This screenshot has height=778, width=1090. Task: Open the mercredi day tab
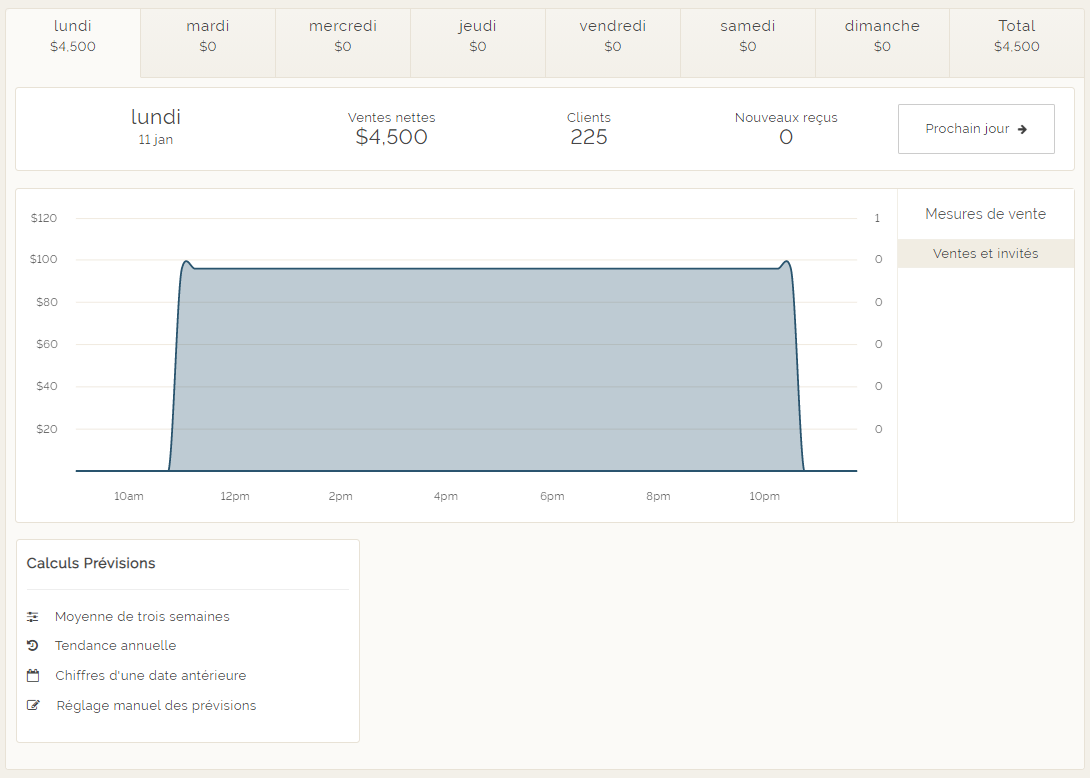(x=343, y=36)
